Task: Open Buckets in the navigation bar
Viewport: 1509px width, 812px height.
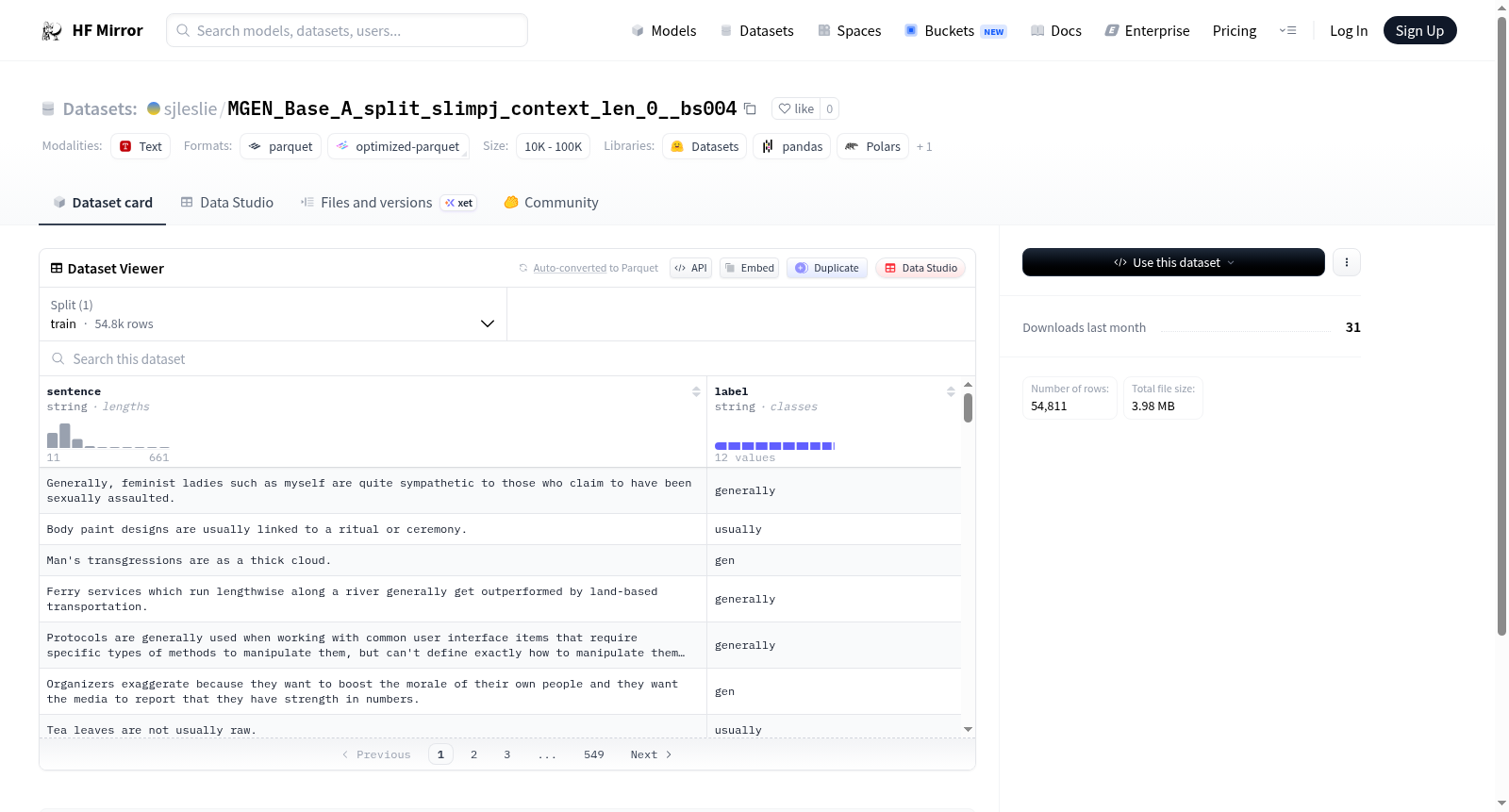Action: pyautogui.click(x=955, y=30)
